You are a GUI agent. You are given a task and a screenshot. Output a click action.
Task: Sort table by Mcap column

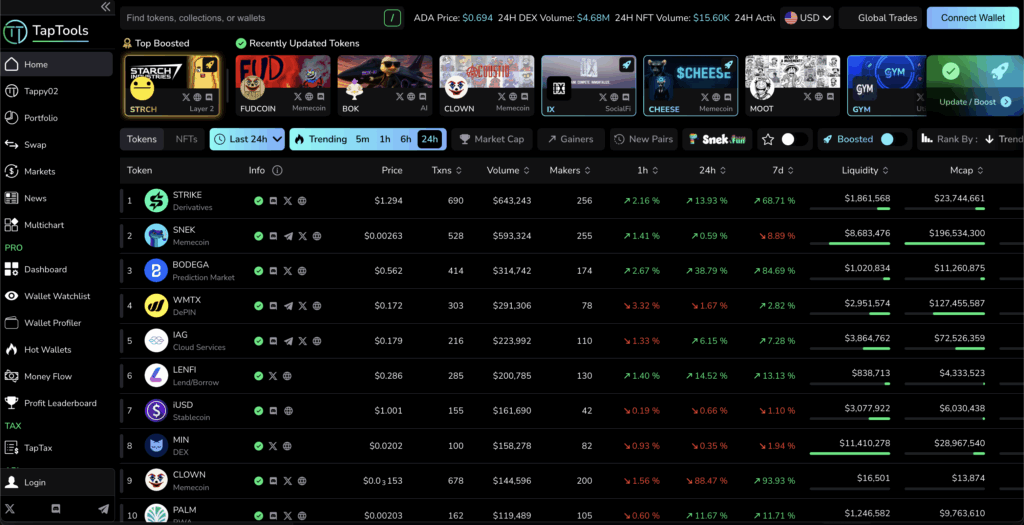pyautogui.click(x=967, y=170)
